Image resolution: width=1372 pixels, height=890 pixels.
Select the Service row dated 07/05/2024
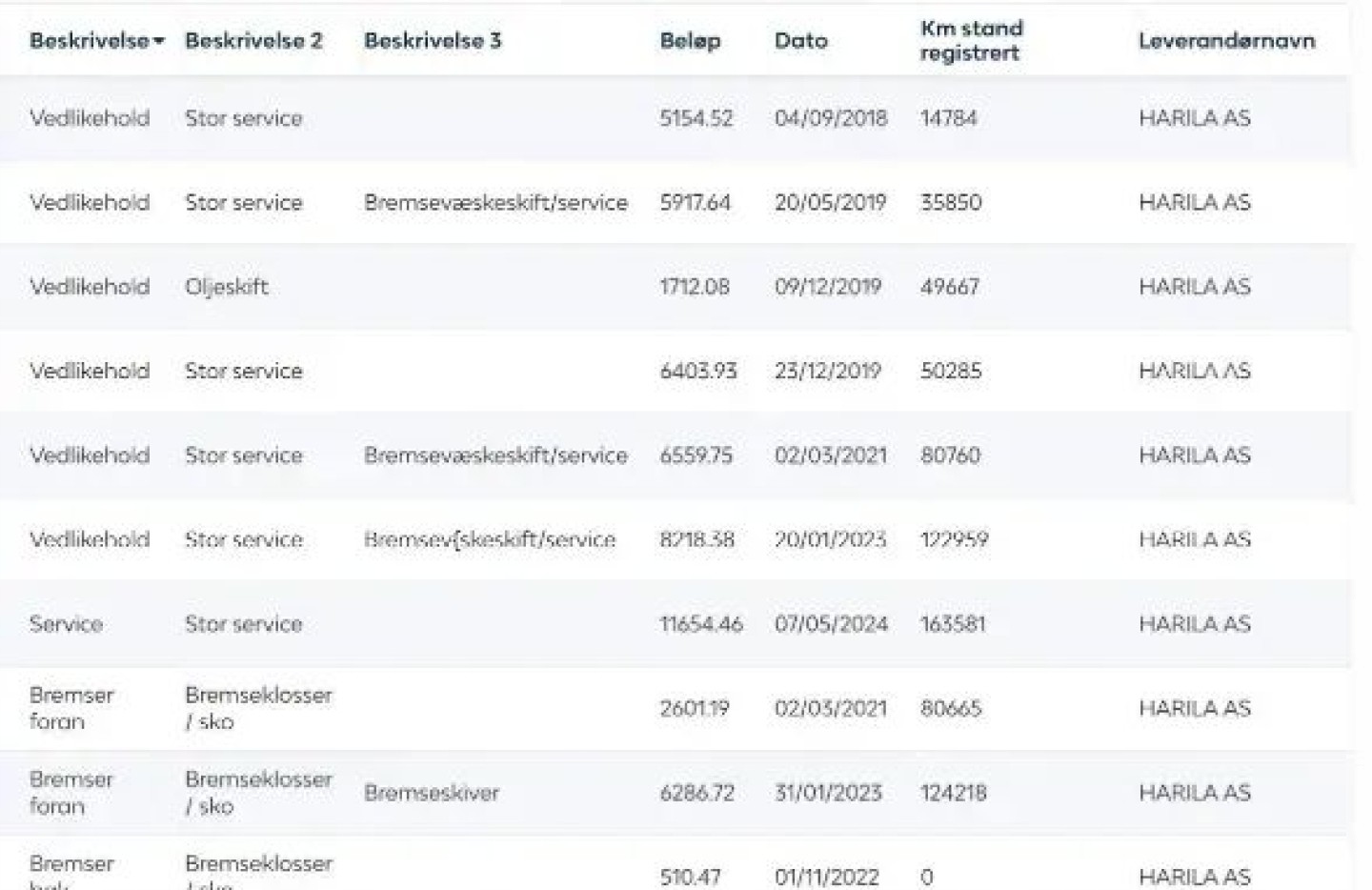tap(66, 624)
